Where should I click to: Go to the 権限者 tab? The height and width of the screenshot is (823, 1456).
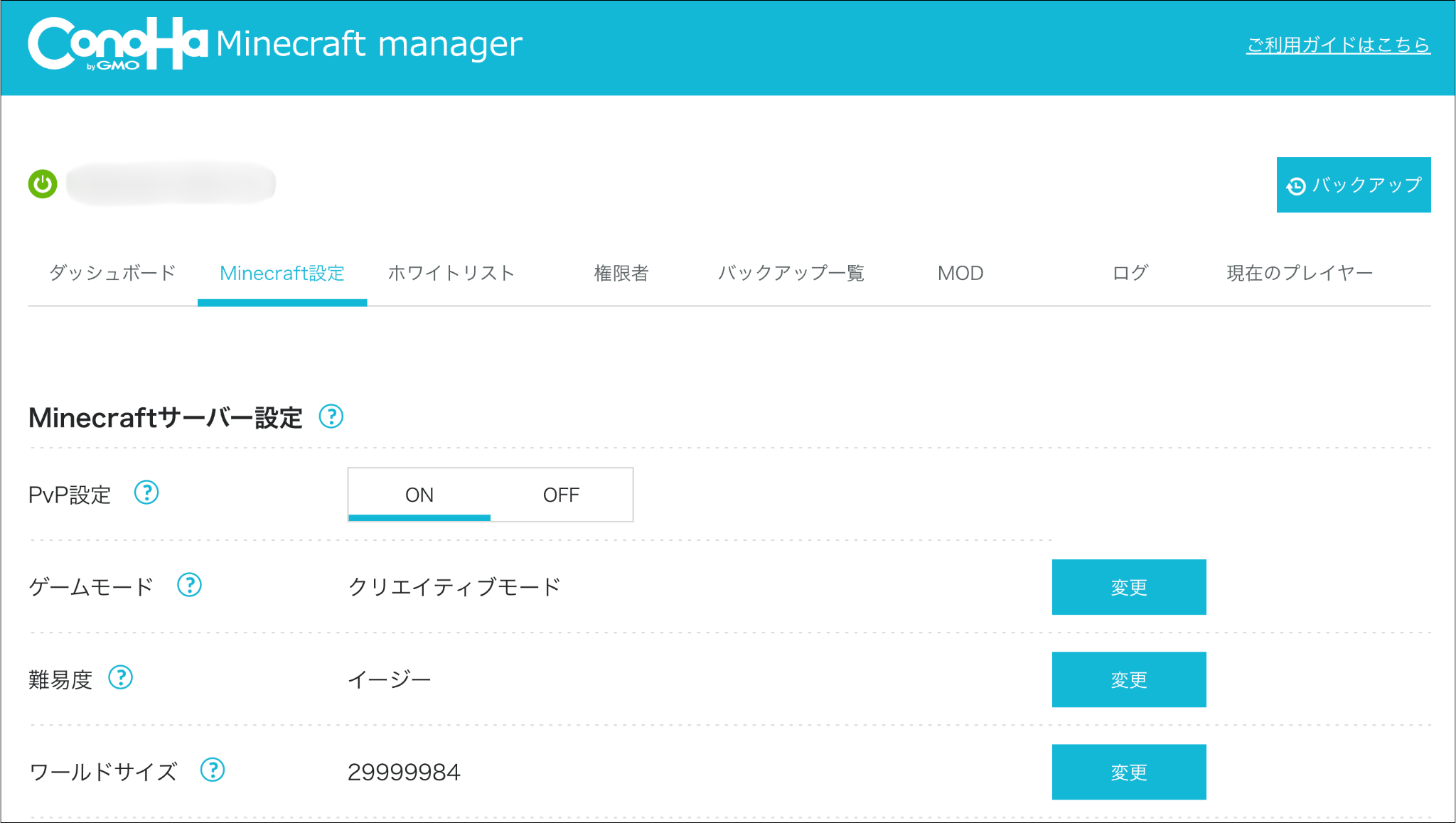(x=621, y=273)
